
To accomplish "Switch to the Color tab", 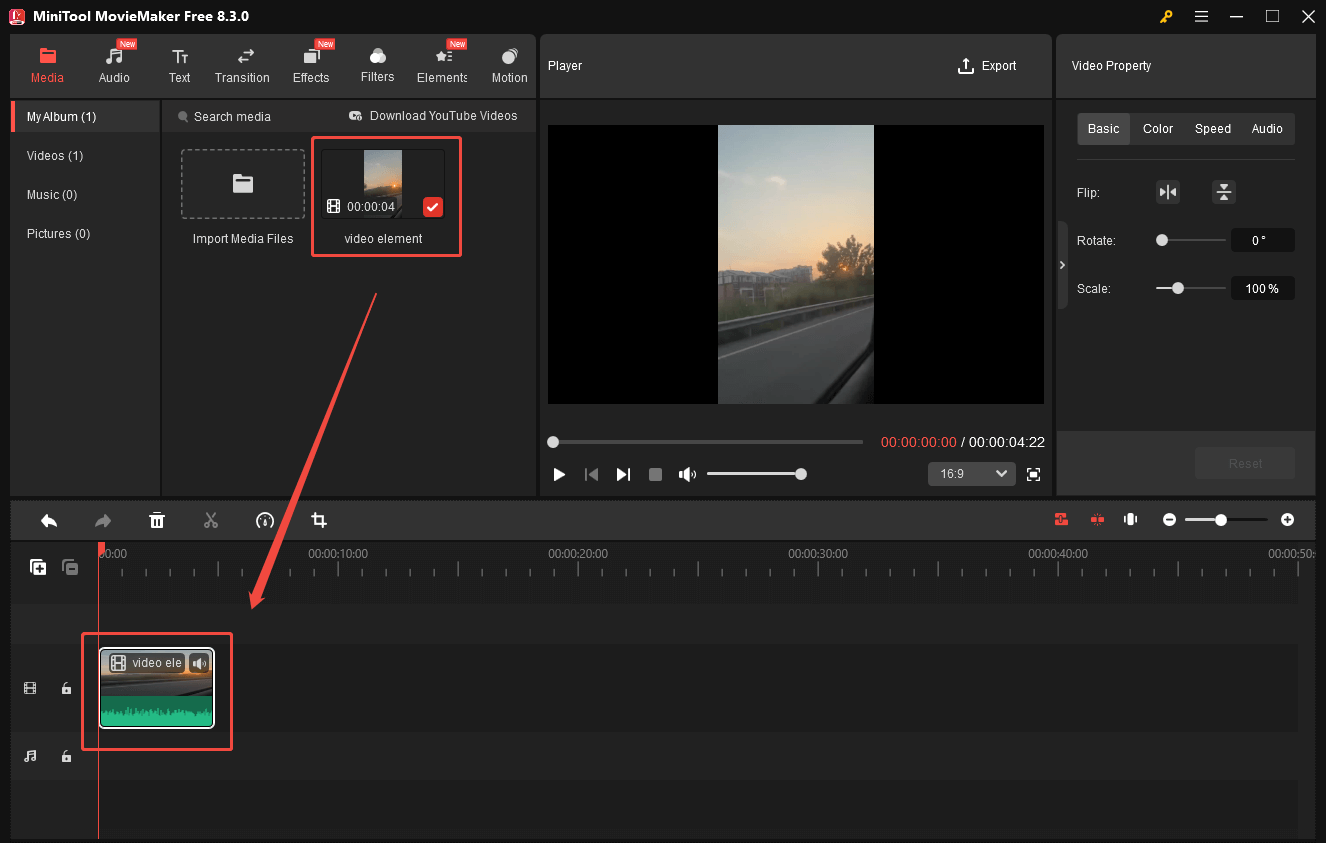I will point(1157,128).
